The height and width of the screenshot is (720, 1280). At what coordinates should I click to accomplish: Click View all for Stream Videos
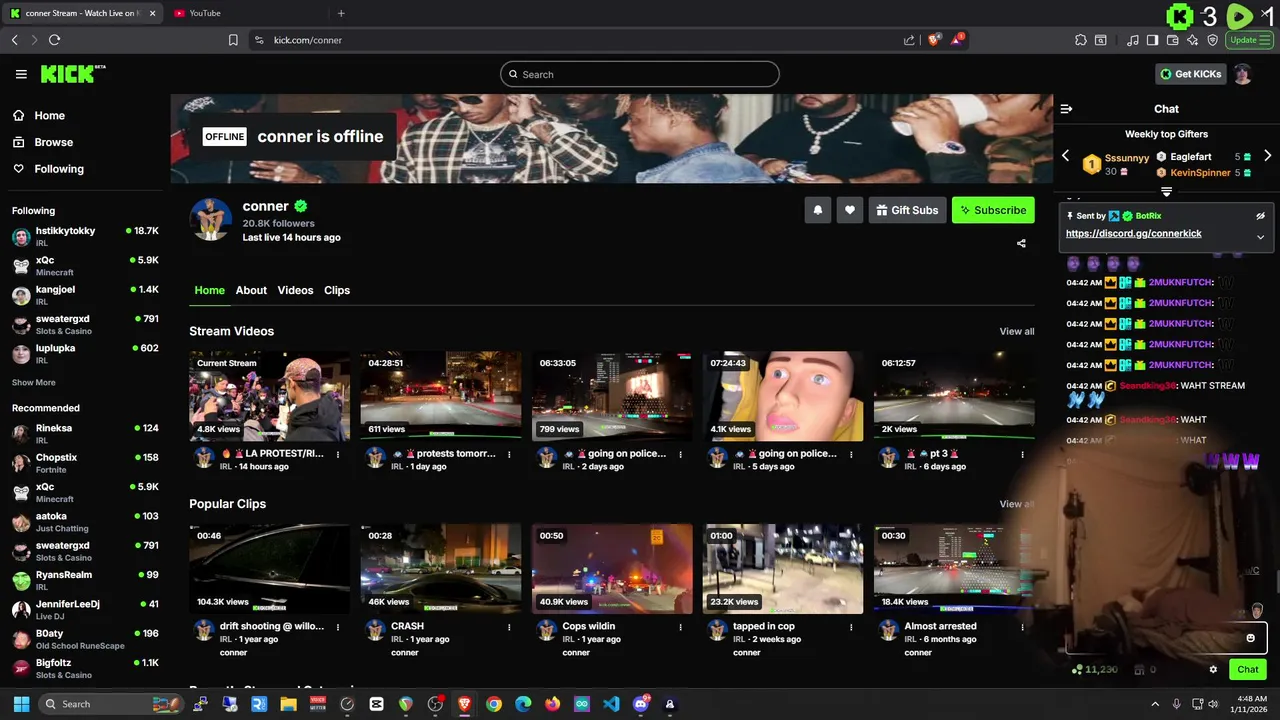[x=1016, y=331]
